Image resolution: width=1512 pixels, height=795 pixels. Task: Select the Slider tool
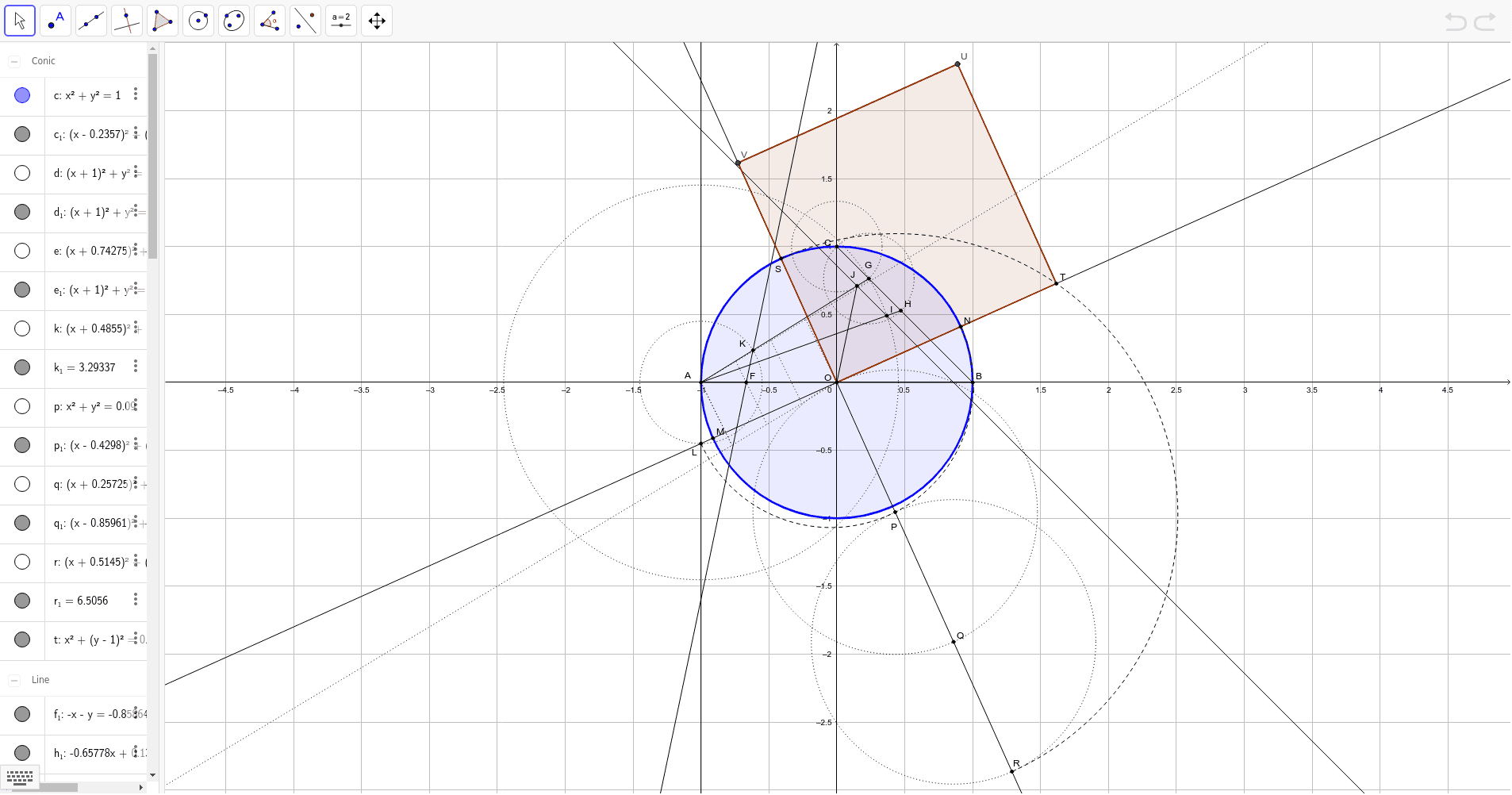340,20
